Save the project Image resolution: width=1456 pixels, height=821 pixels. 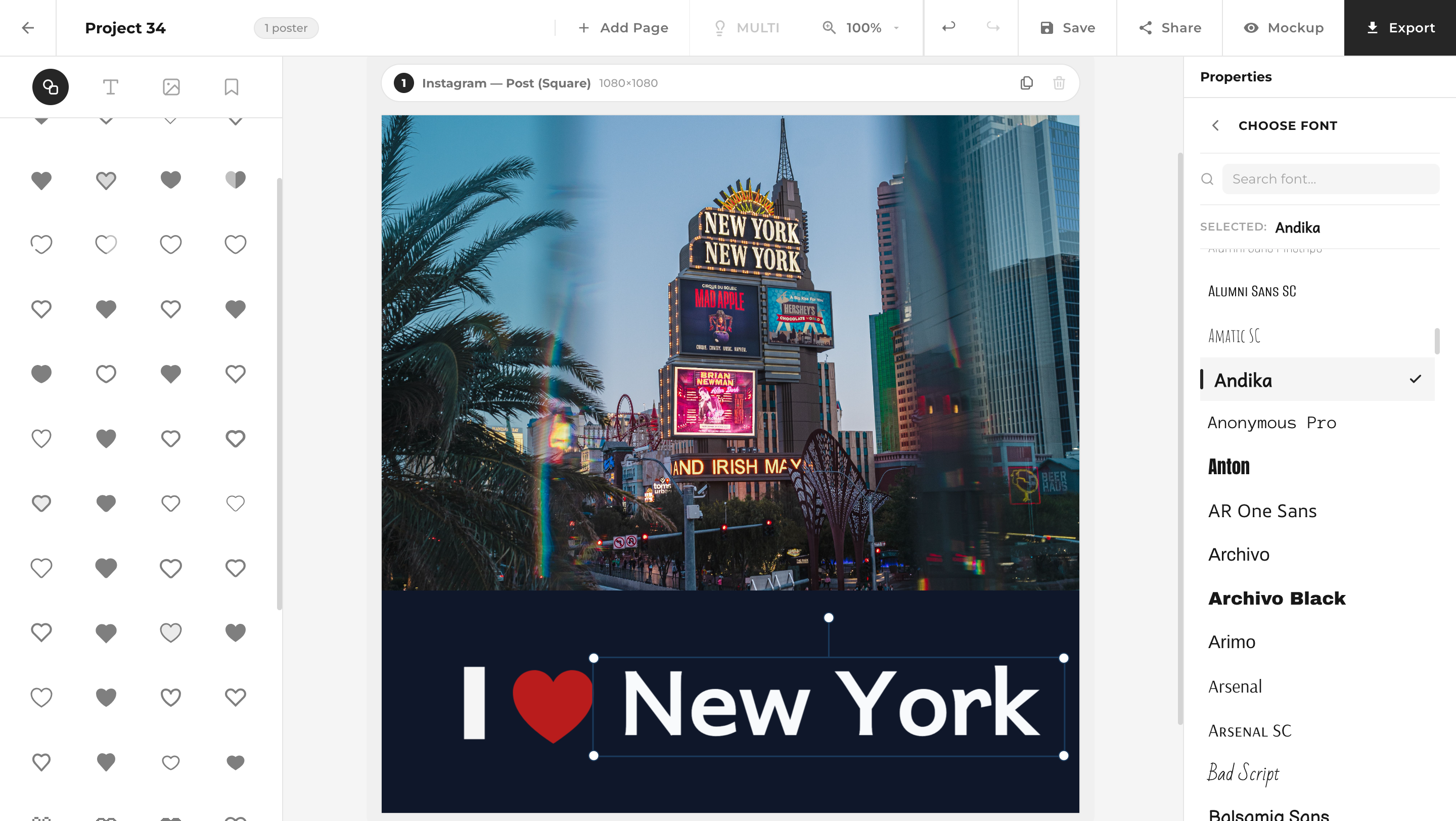1068,28
